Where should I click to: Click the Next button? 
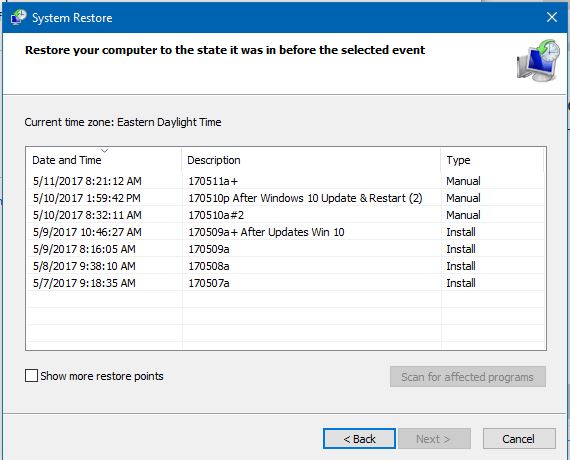coord(434,439)
